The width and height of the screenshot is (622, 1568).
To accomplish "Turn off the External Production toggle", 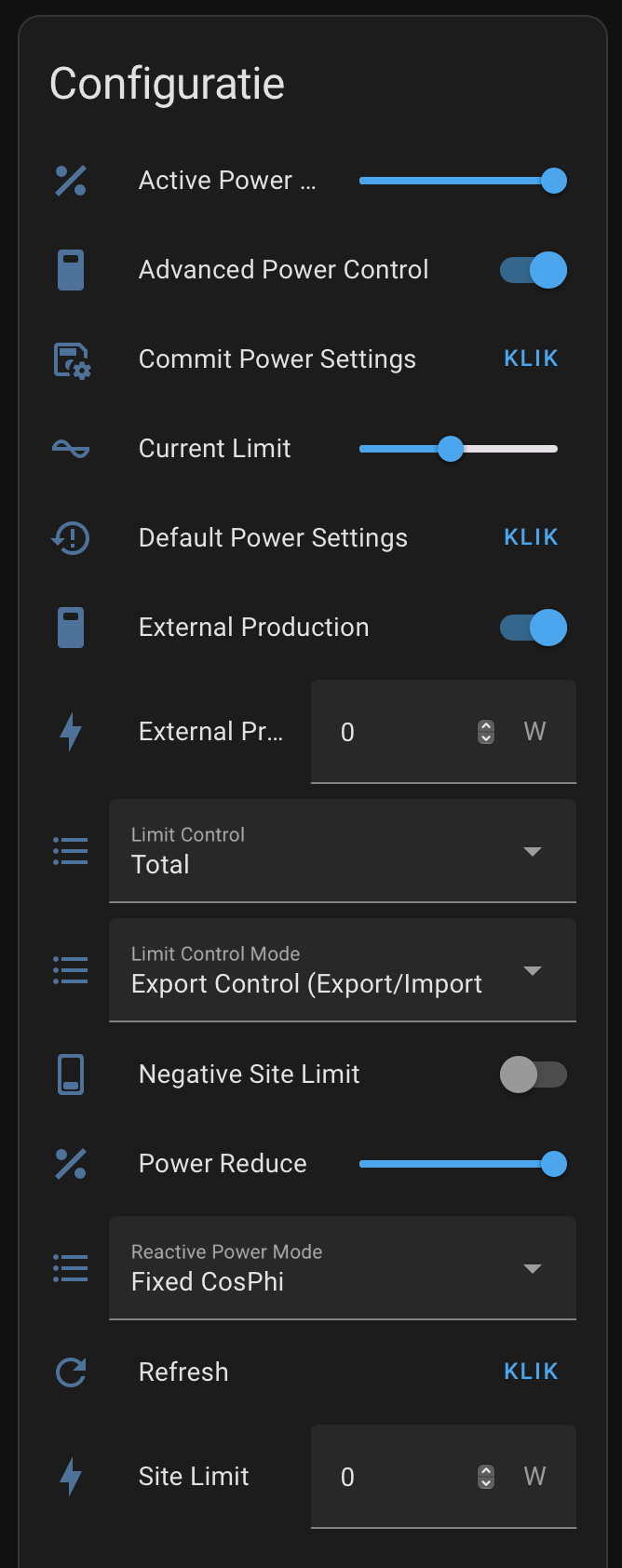I will 534,628.
